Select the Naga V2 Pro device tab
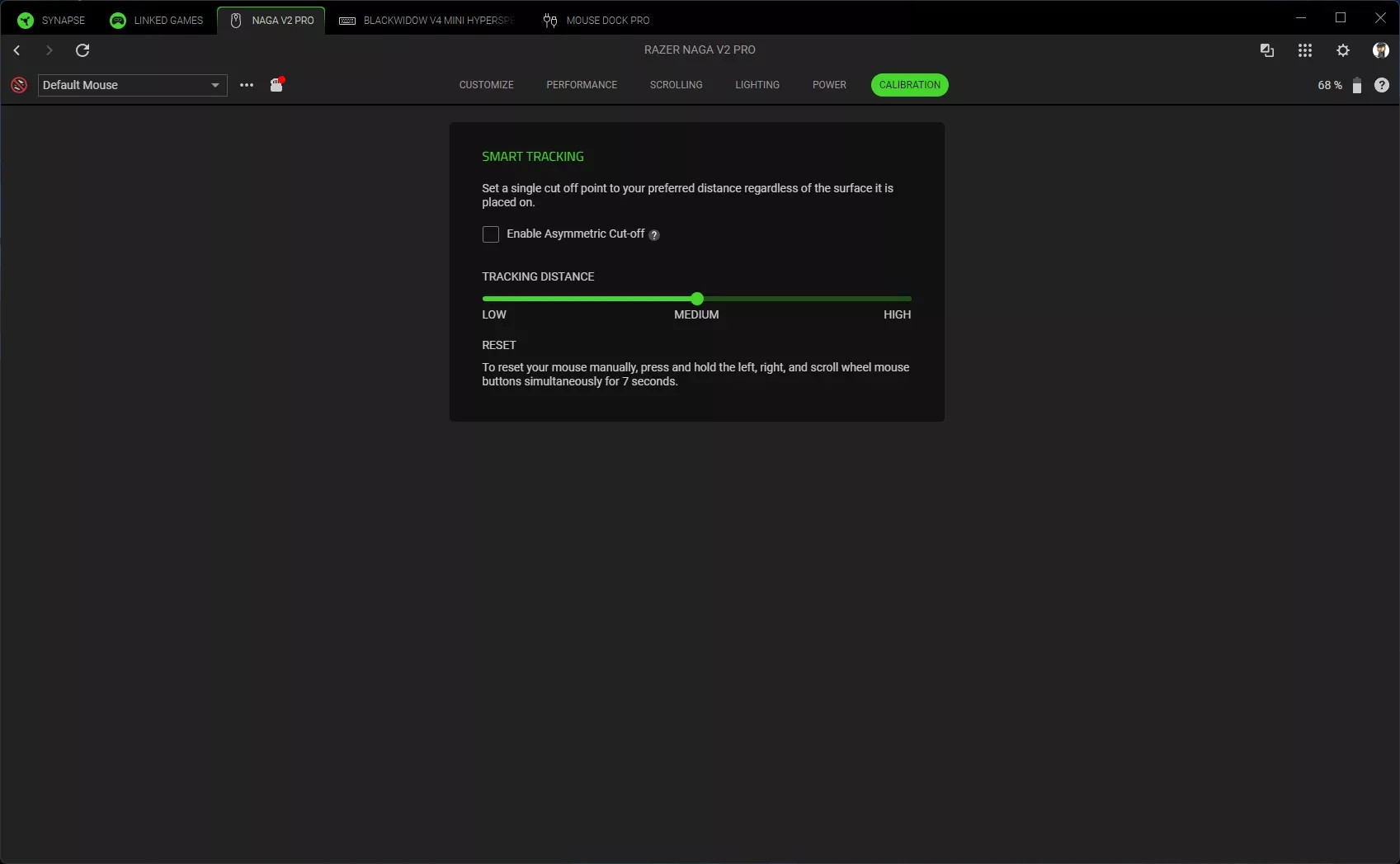Screen dimensions: 1400x864 coord(271,21)
